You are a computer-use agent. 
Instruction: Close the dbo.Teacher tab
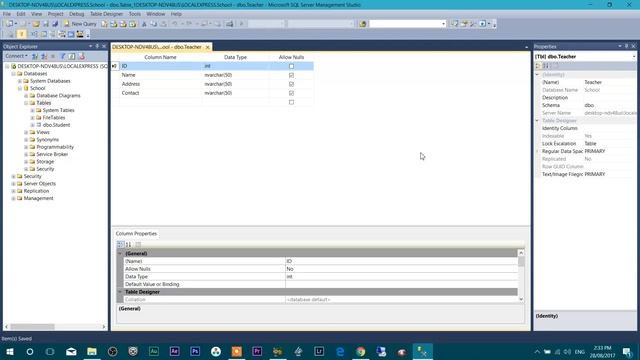(207, 47)
